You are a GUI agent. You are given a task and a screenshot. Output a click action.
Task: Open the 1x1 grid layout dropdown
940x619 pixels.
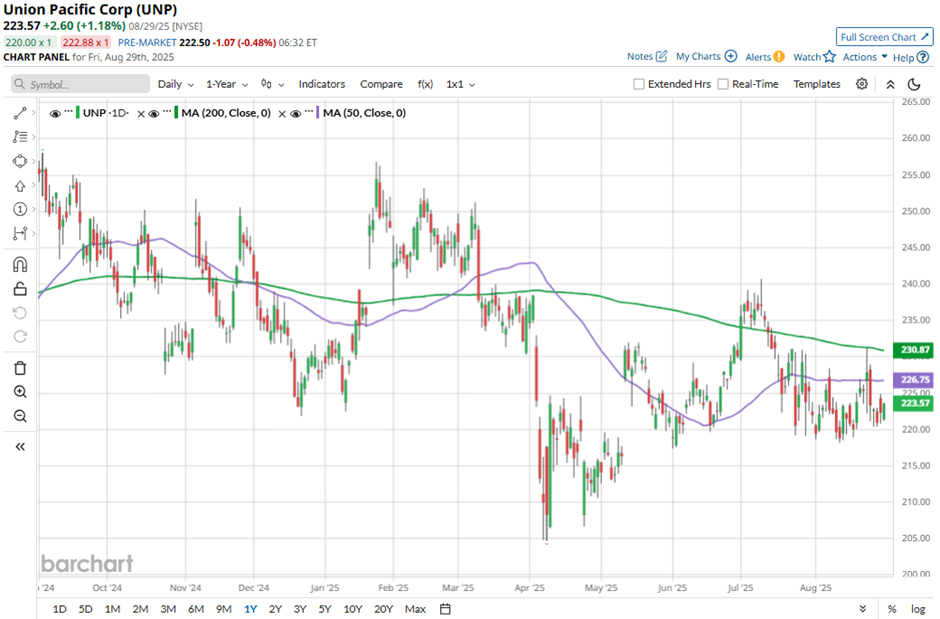[x=460, y=84]
